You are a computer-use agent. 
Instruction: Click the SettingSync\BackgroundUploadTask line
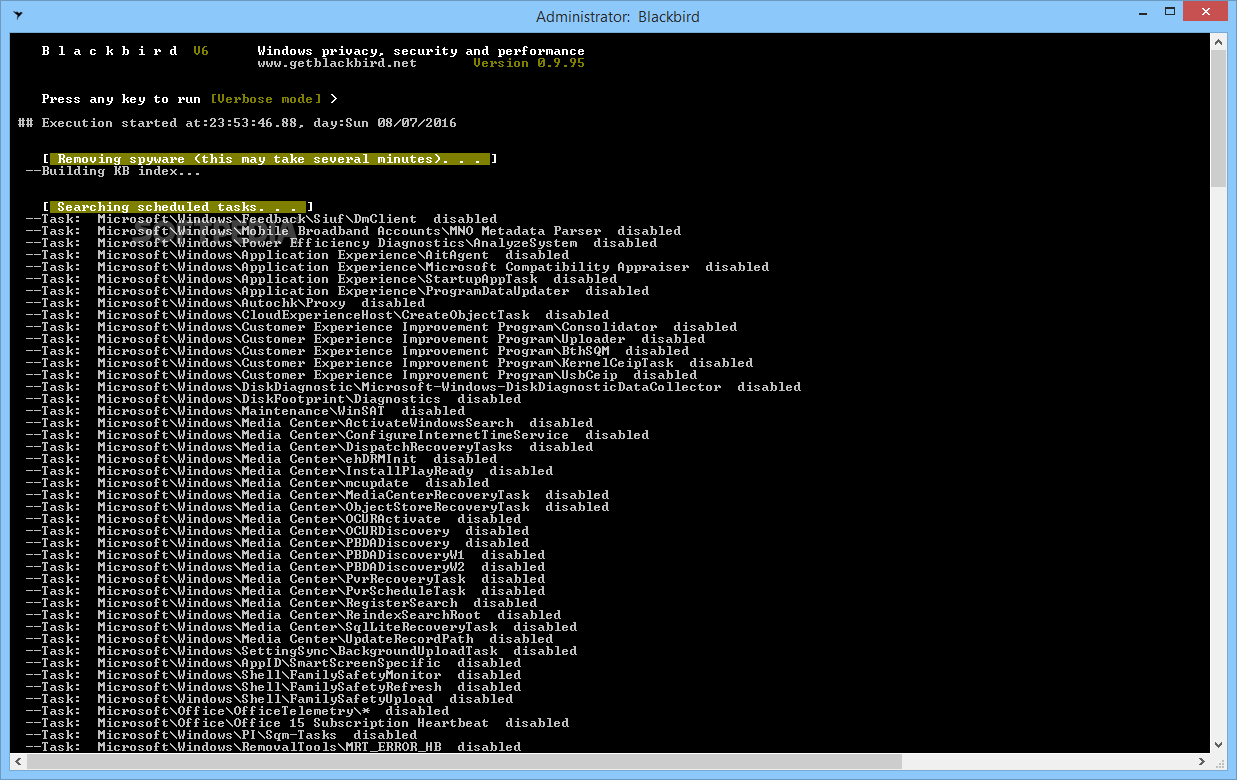301,651
